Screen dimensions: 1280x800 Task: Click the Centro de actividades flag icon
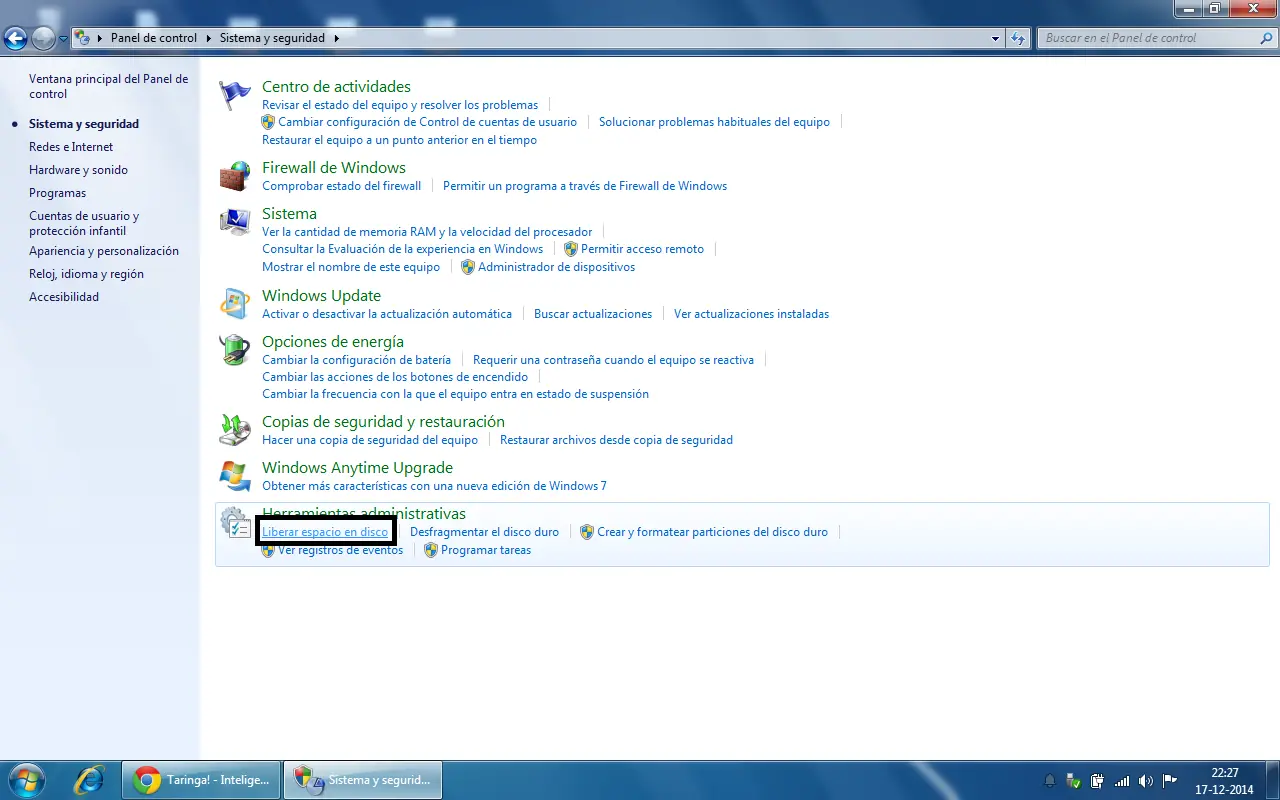(235, 95)
